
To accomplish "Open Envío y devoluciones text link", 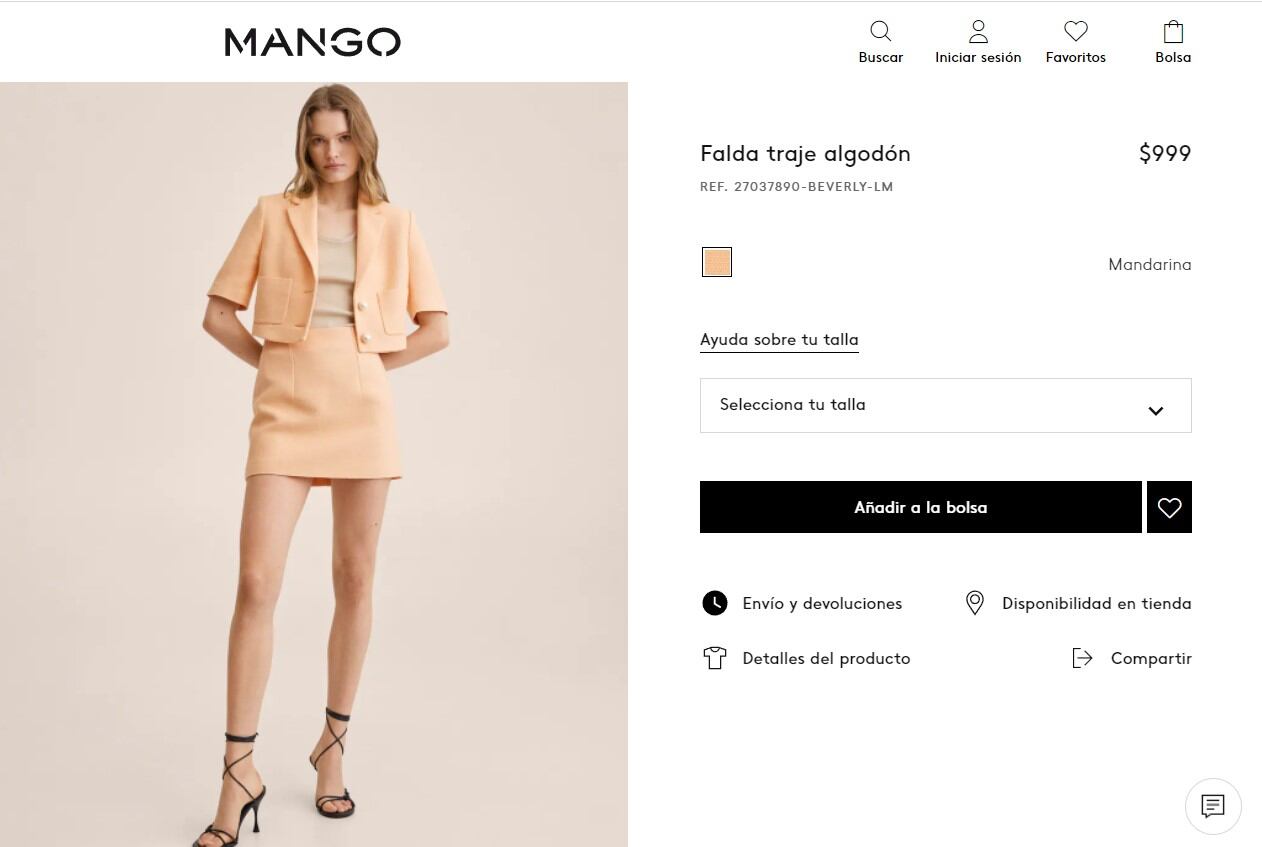I will point(822,604).
